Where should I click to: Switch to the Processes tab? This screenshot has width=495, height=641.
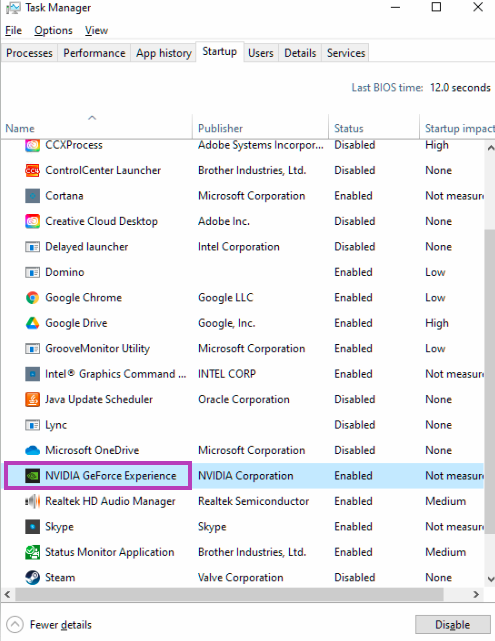tap(29, 53)
